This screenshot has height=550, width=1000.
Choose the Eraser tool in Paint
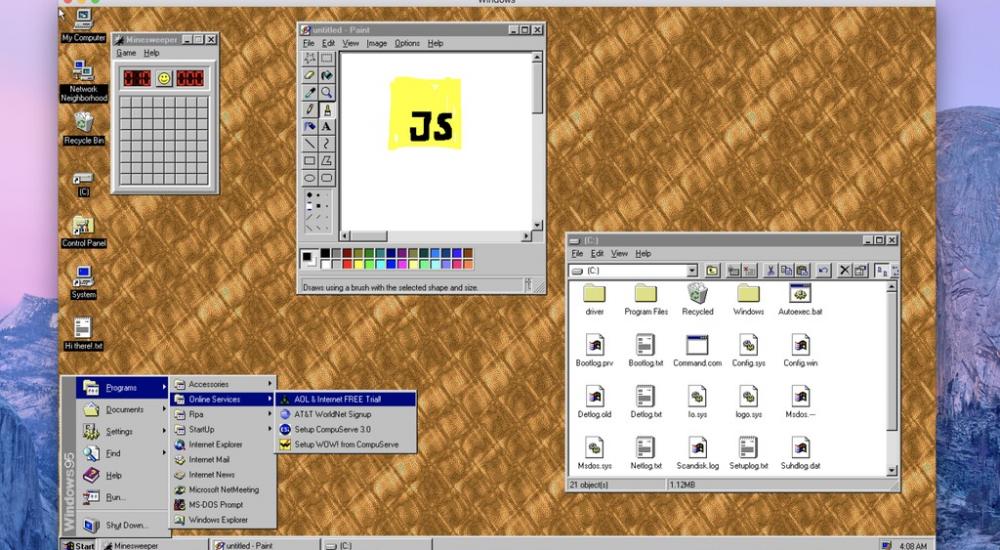click(309, 75)
